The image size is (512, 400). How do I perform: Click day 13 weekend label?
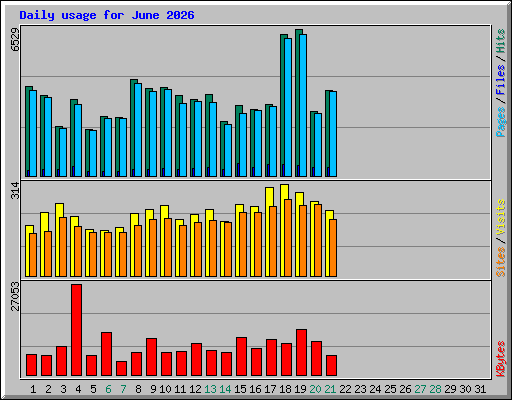coord(210,389)
